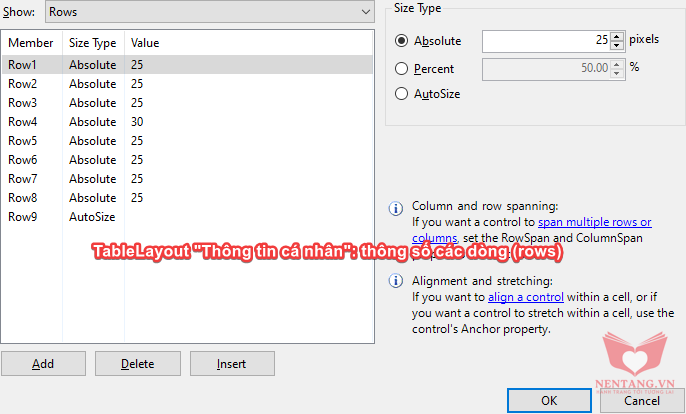Select Row4 with value 30
Screen dimensions: 686x414
187,122
